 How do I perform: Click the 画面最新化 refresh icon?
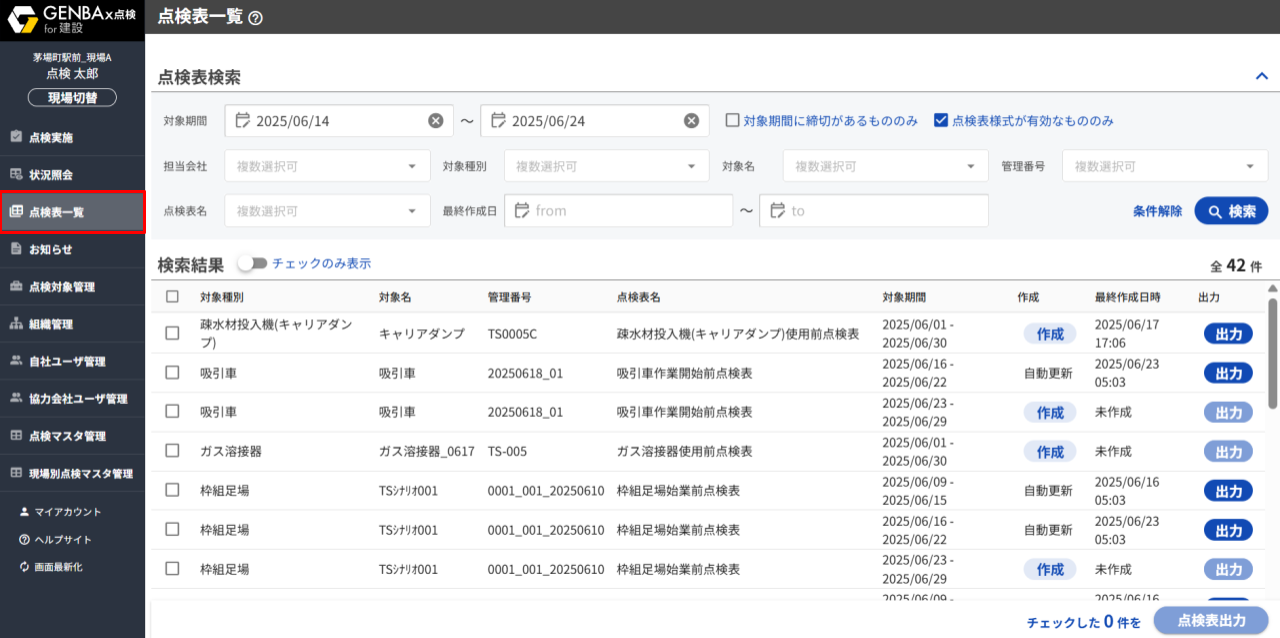(24, 567)
